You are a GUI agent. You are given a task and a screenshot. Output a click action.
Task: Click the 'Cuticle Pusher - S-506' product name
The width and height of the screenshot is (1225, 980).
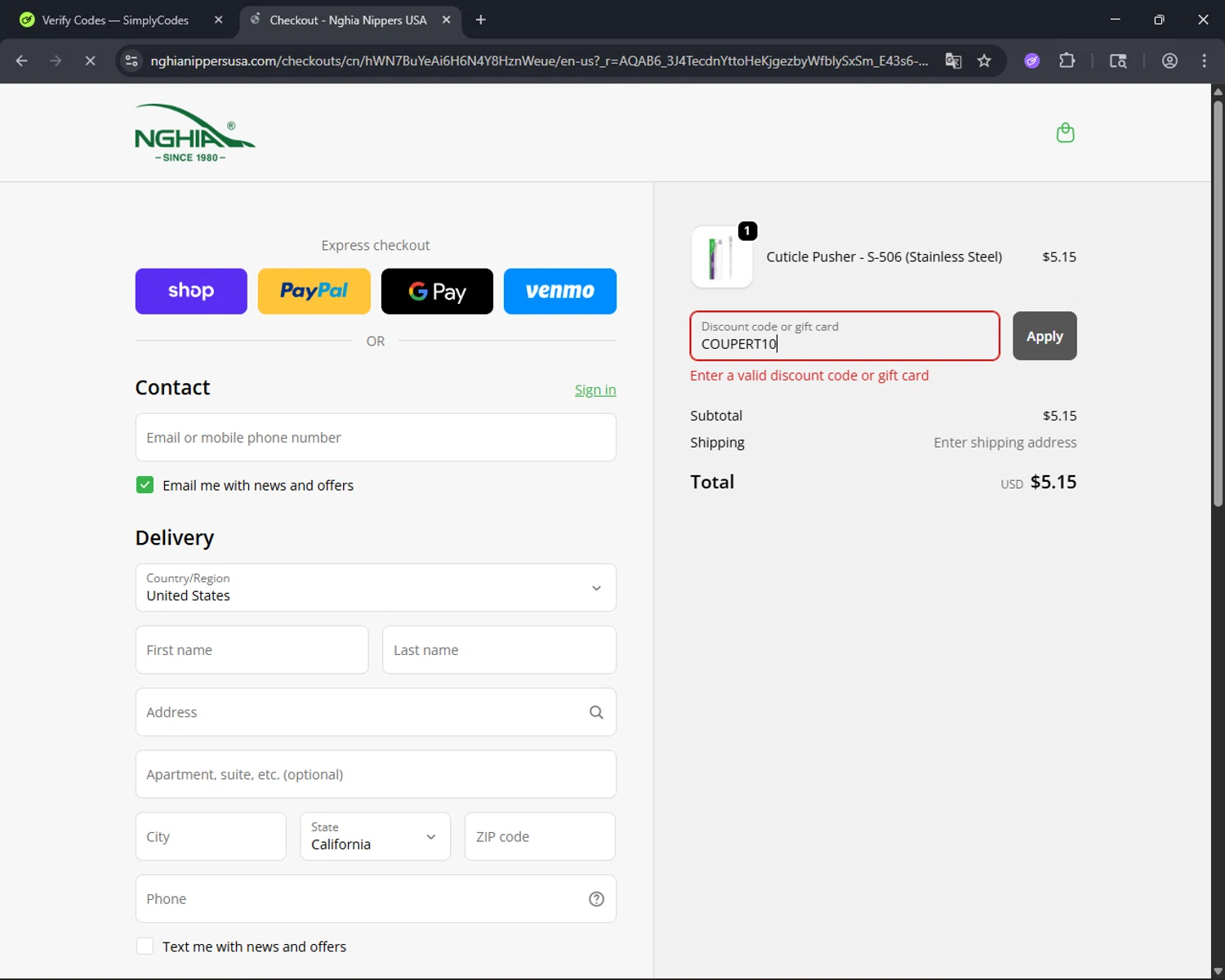[884, 256]
